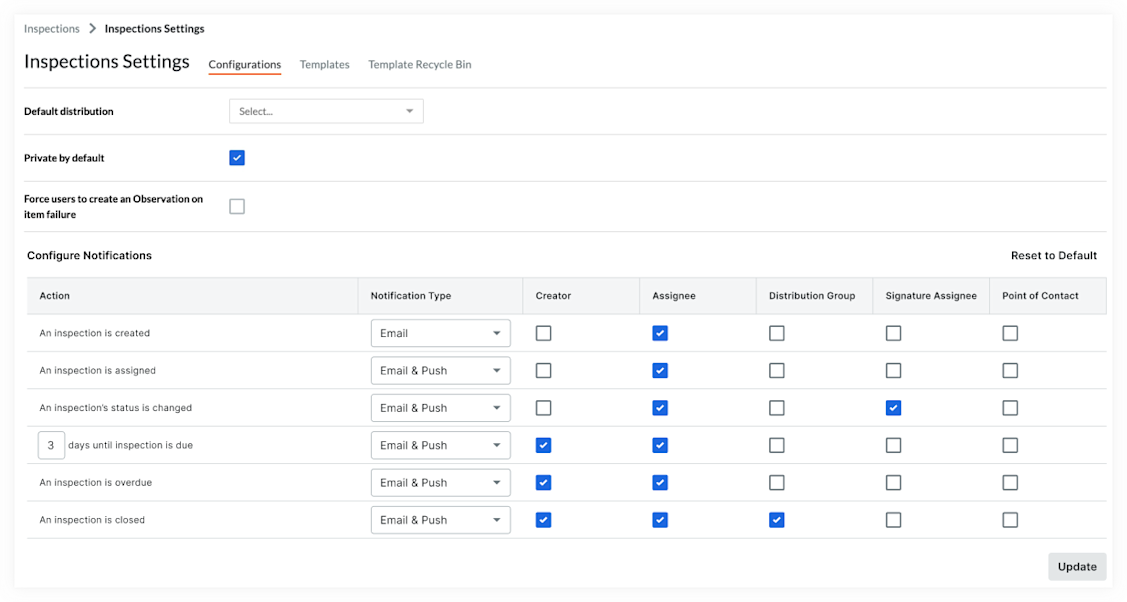Check Point of Contact for inspection's status changed
This screenshot has height=602, width=1127.
coord(1010,408)
